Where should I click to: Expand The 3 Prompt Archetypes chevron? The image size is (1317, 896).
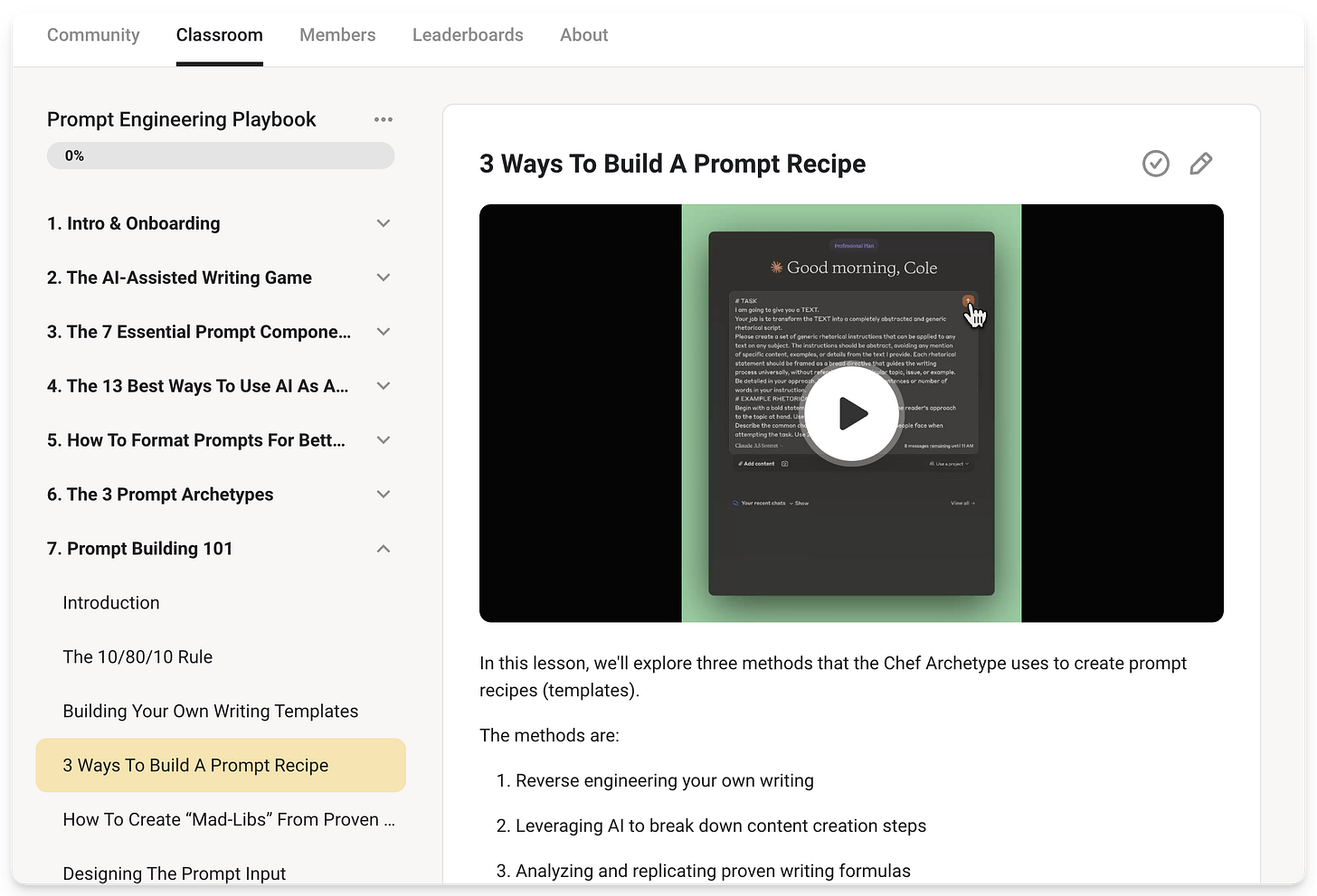(x=384, y=495)
